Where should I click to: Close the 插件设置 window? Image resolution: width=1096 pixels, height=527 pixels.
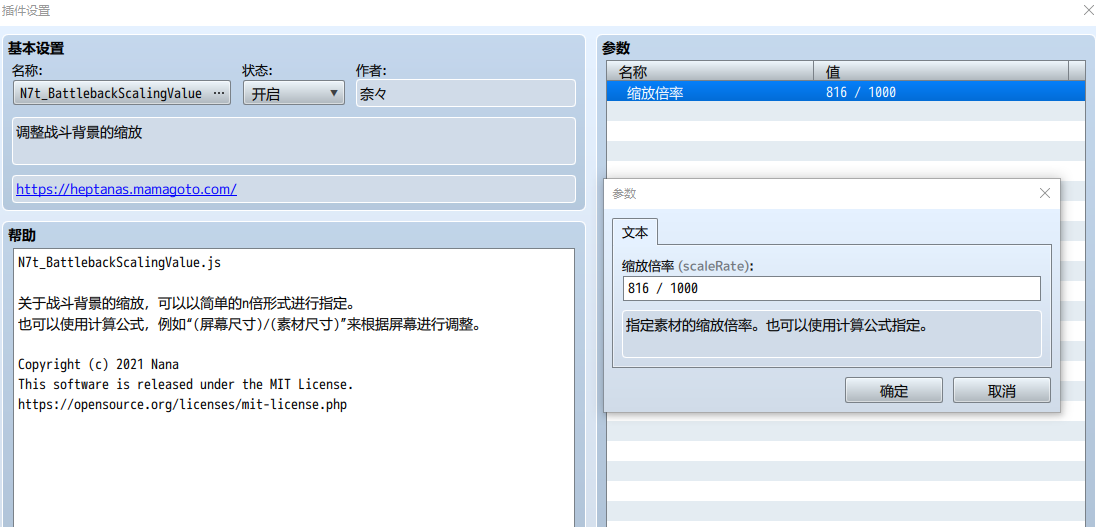click(x=1088, y=10)
